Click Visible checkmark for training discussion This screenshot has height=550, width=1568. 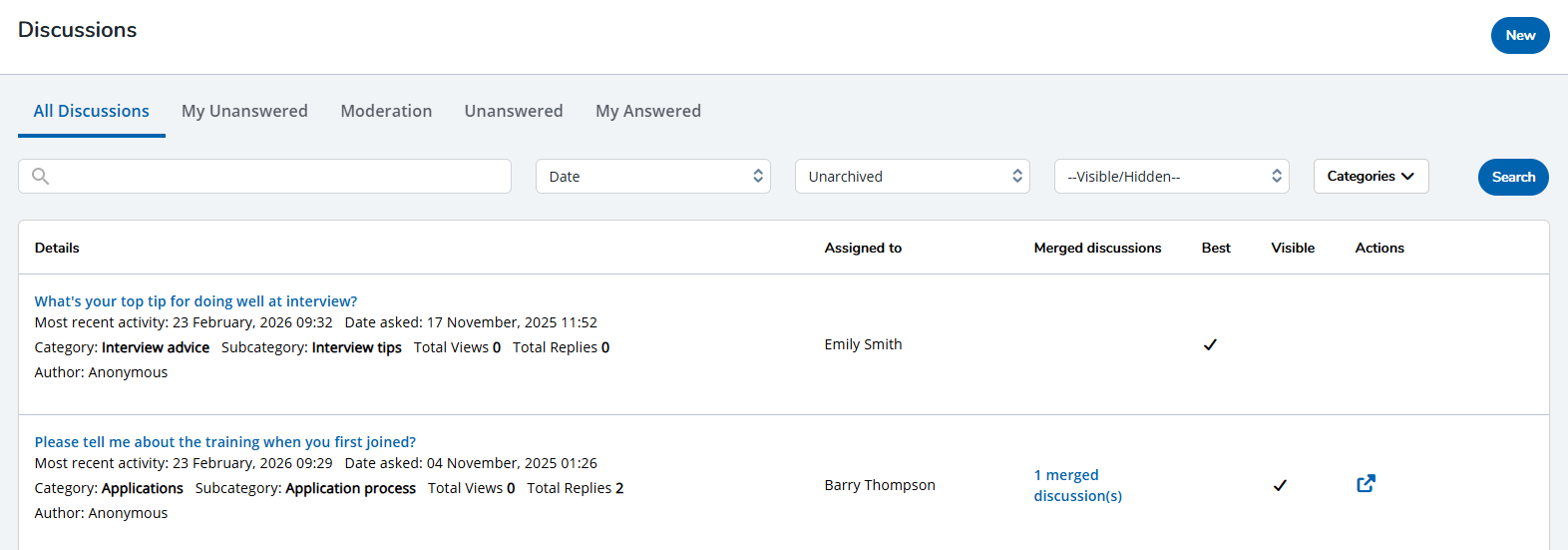tap(1279, 486)
